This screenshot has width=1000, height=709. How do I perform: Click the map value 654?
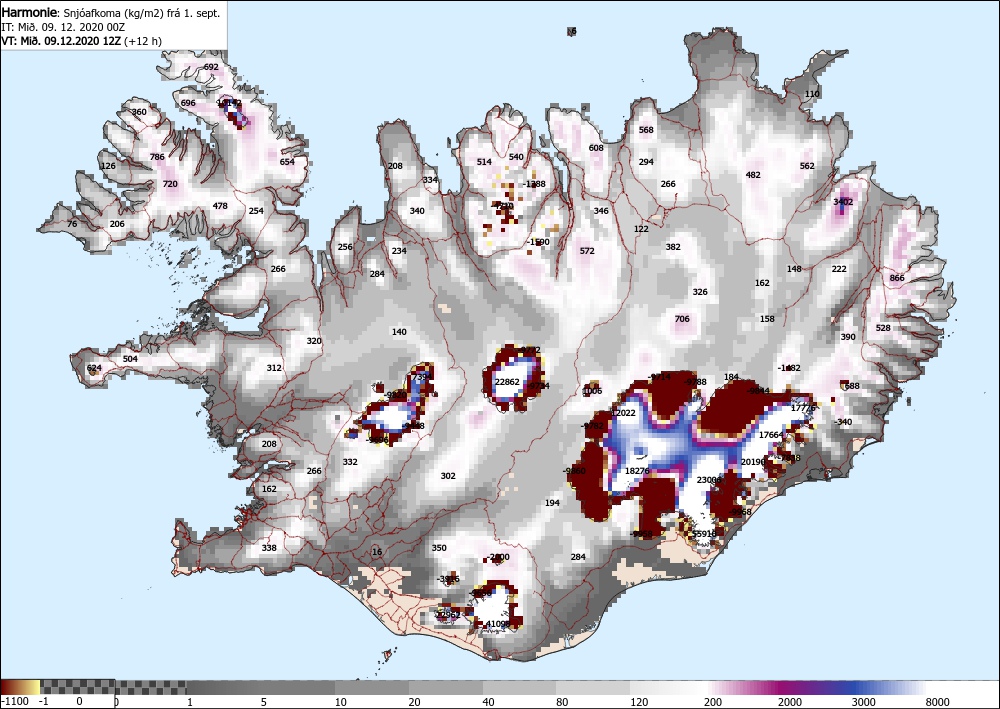[287, 161]
